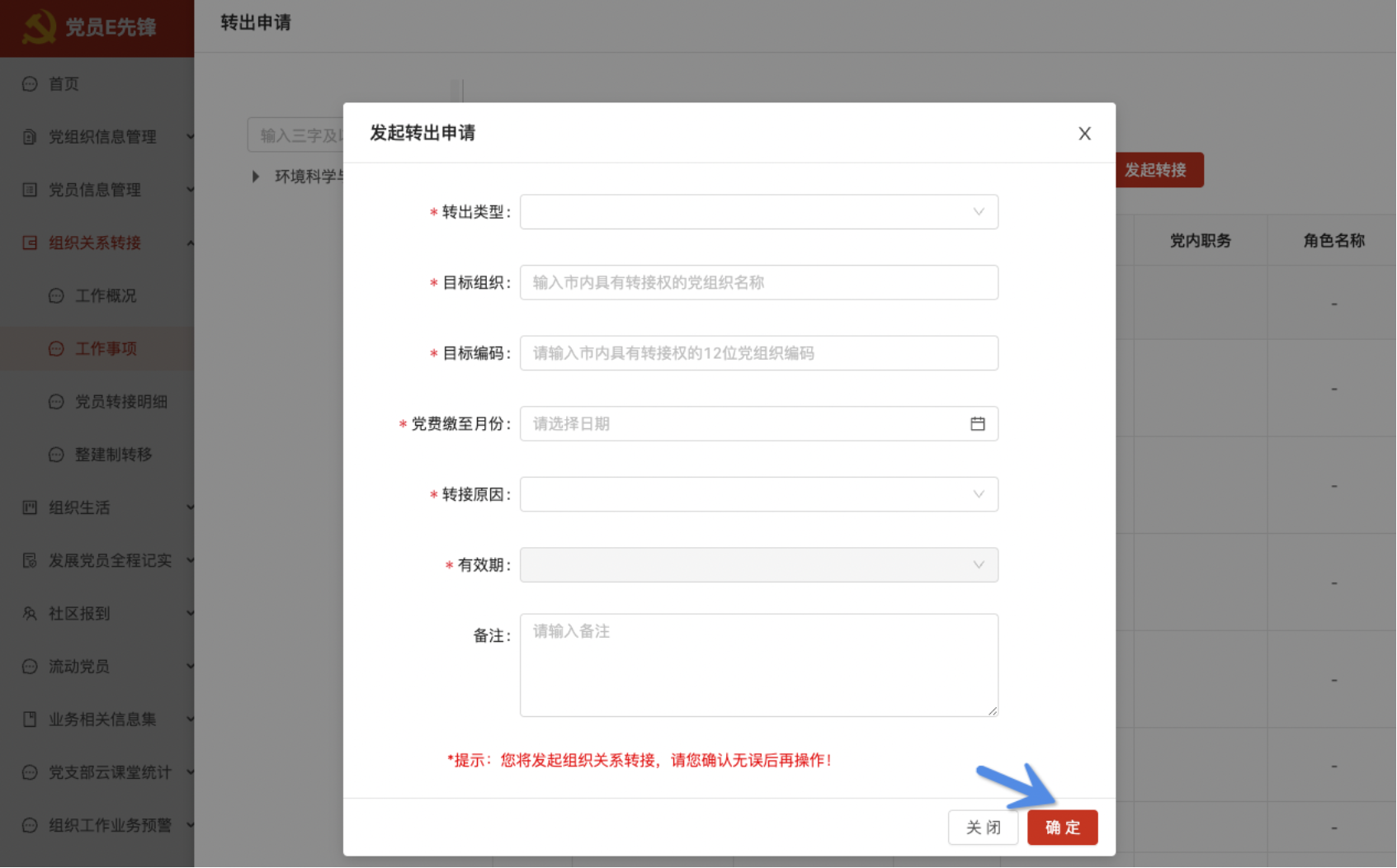Image resolution: width=1397 pixels, height=868 pixels.
Task: Click the 党员E先锋 party emblem logo
Action: coord(39,27)
